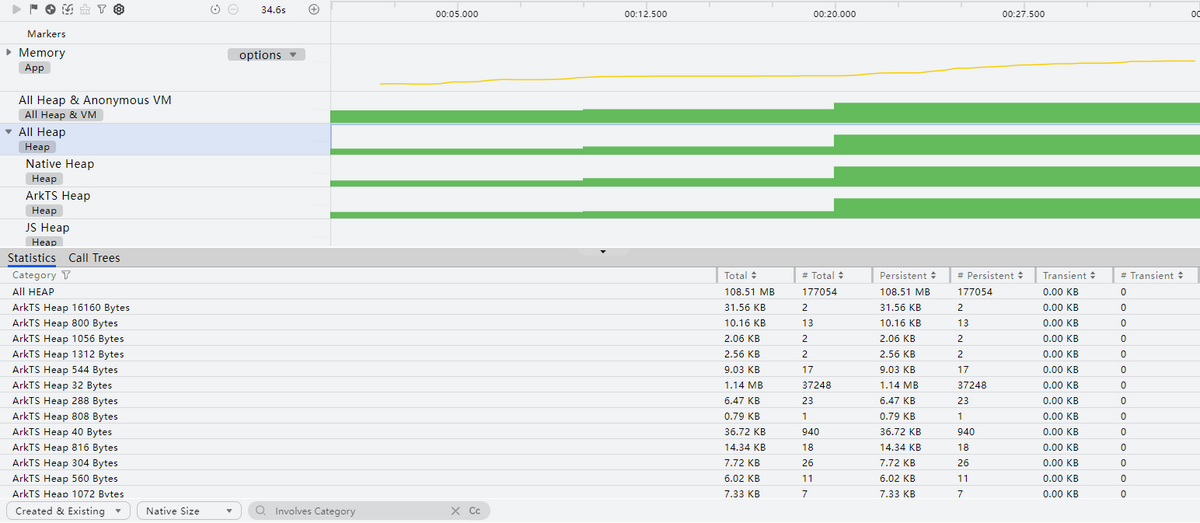The image size is (1200, 523).
Task: Click the start recording play icon
Action: tap(17, 9)
